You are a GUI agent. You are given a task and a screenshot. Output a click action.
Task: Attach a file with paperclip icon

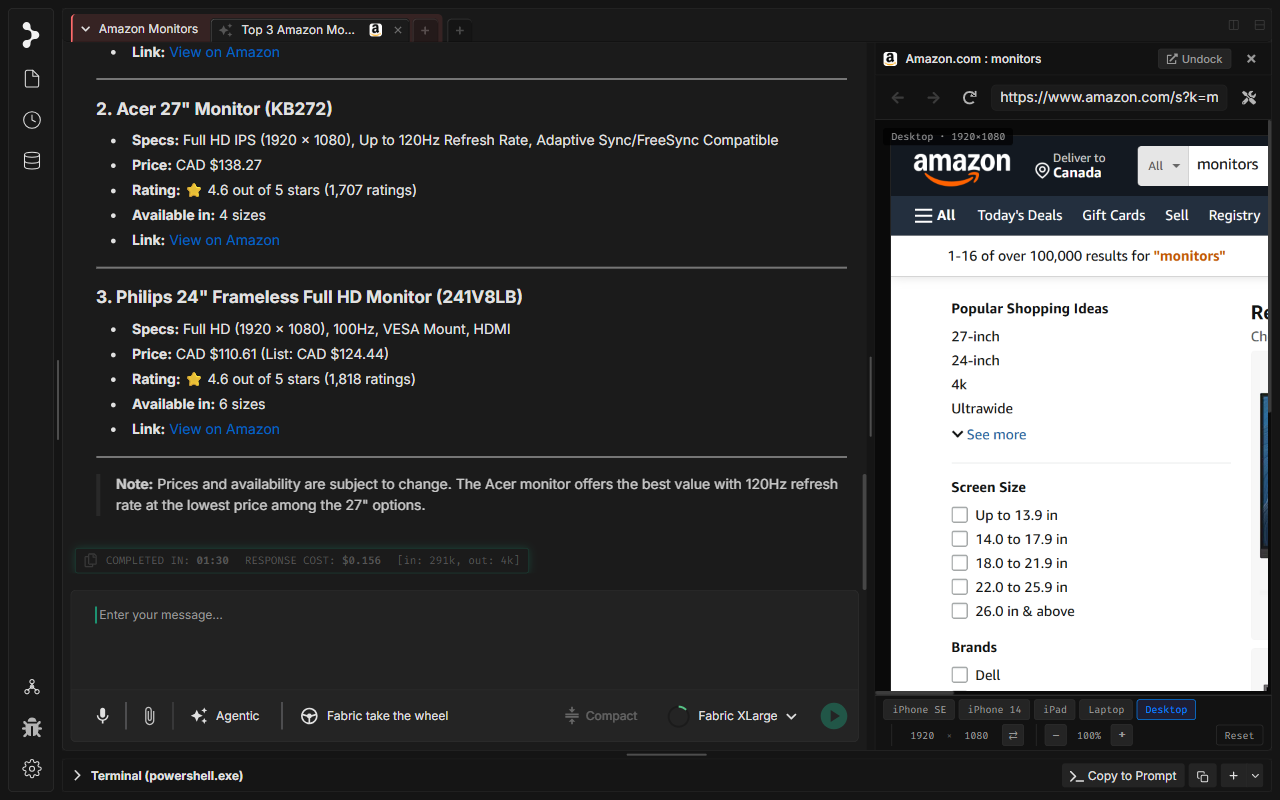[149, 716]
